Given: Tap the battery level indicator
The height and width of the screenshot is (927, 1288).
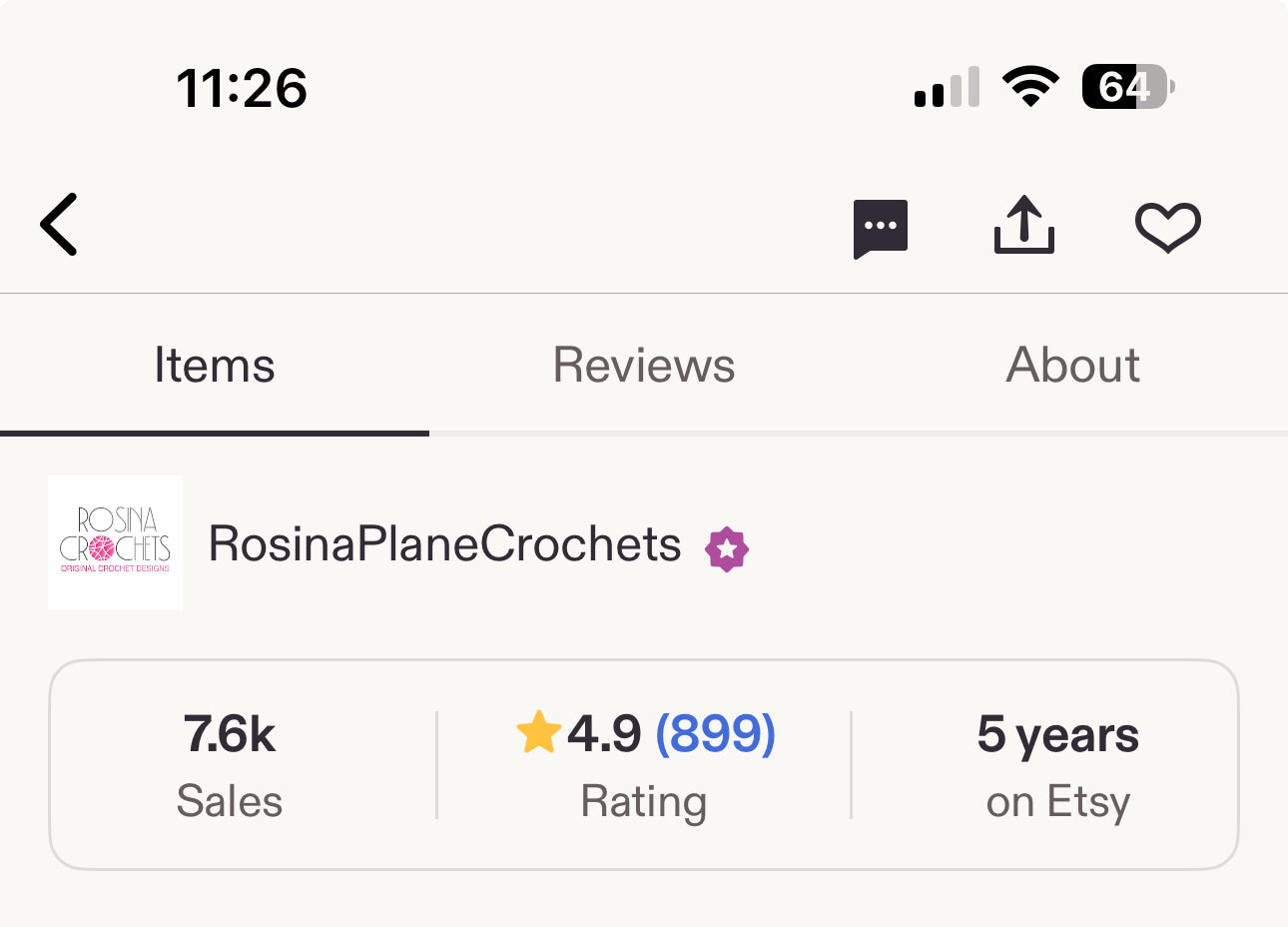Looking at the screenshot, I should (x=1127, y=87).
